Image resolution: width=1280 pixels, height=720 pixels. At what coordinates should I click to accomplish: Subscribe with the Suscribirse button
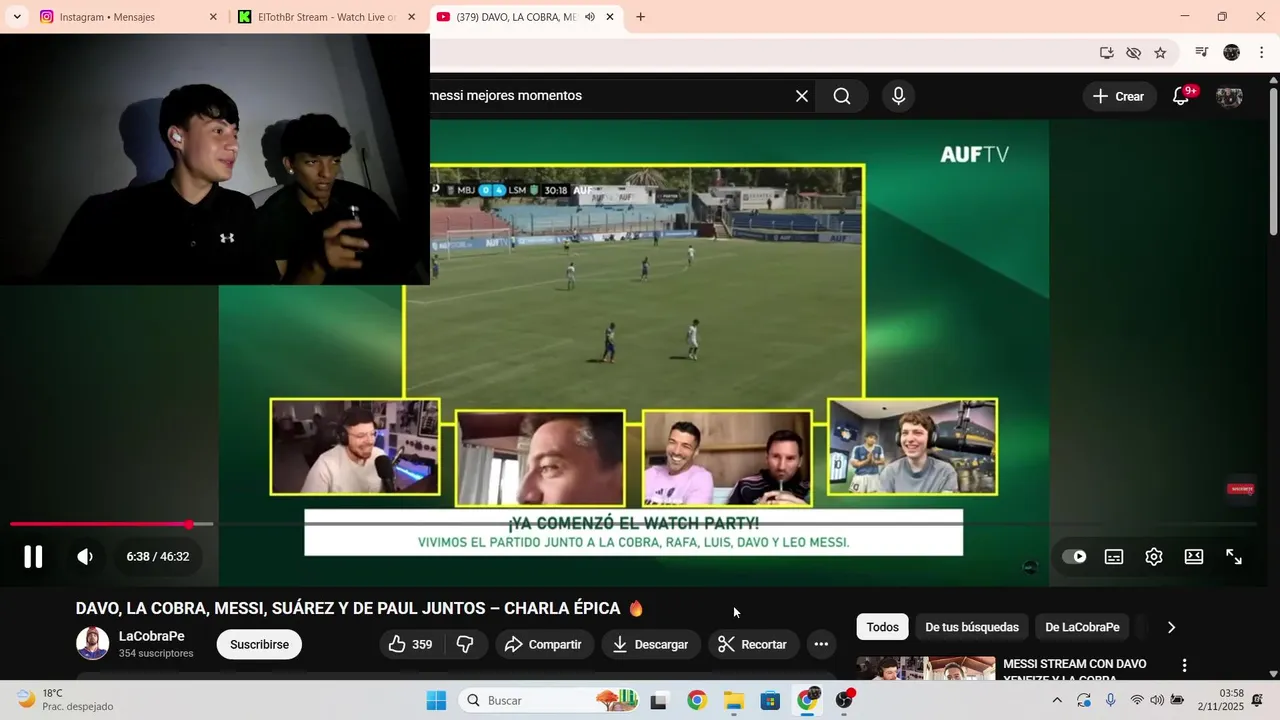(259, 644)
